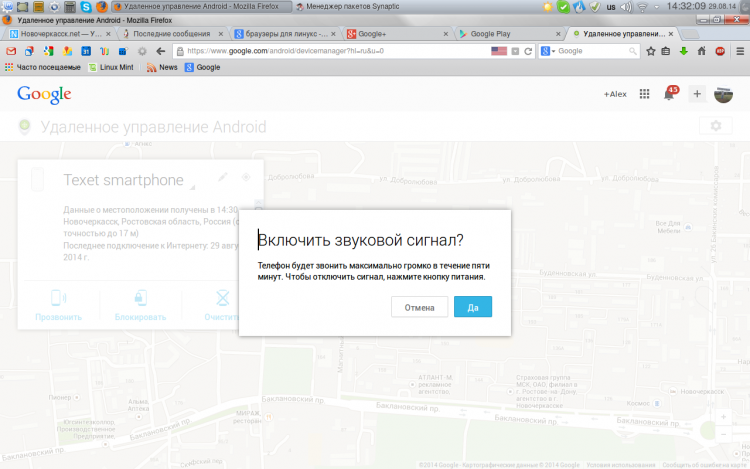Click the share plus button
This screenshot has width=750, height=469.
pyautogui.click(x=697, y=94)
